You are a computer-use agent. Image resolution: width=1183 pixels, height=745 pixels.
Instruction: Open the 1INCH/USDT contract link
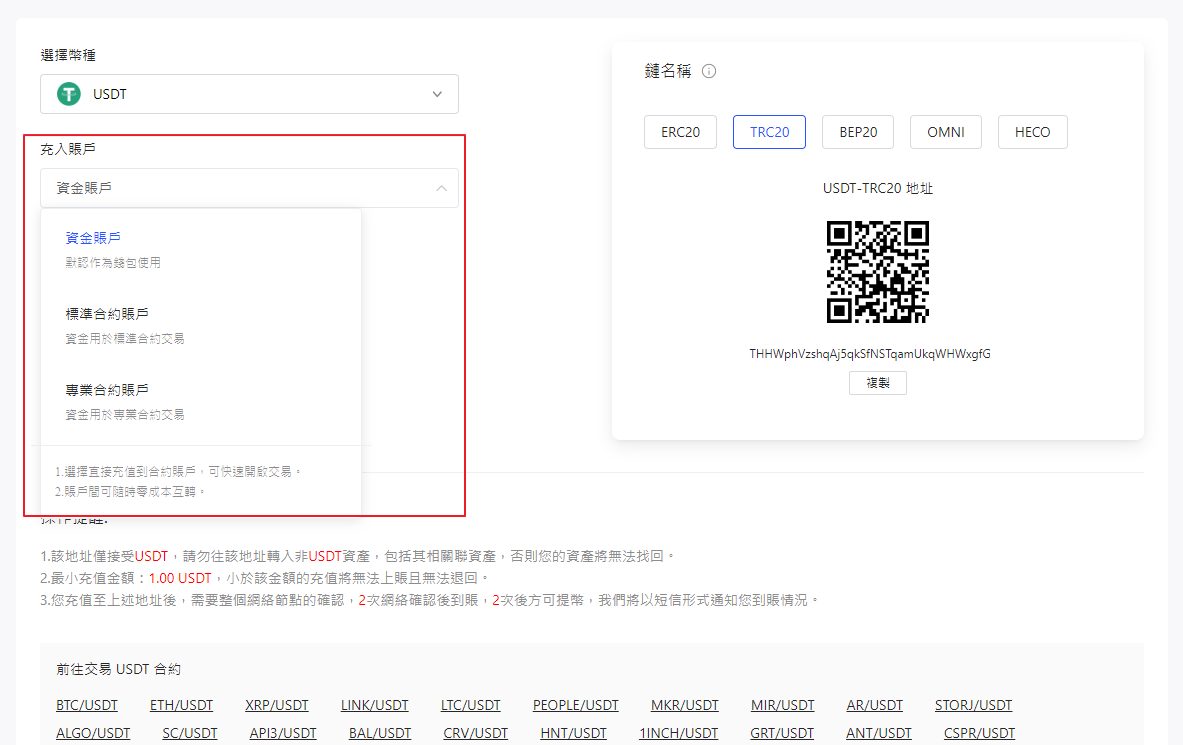click(678, 733)
